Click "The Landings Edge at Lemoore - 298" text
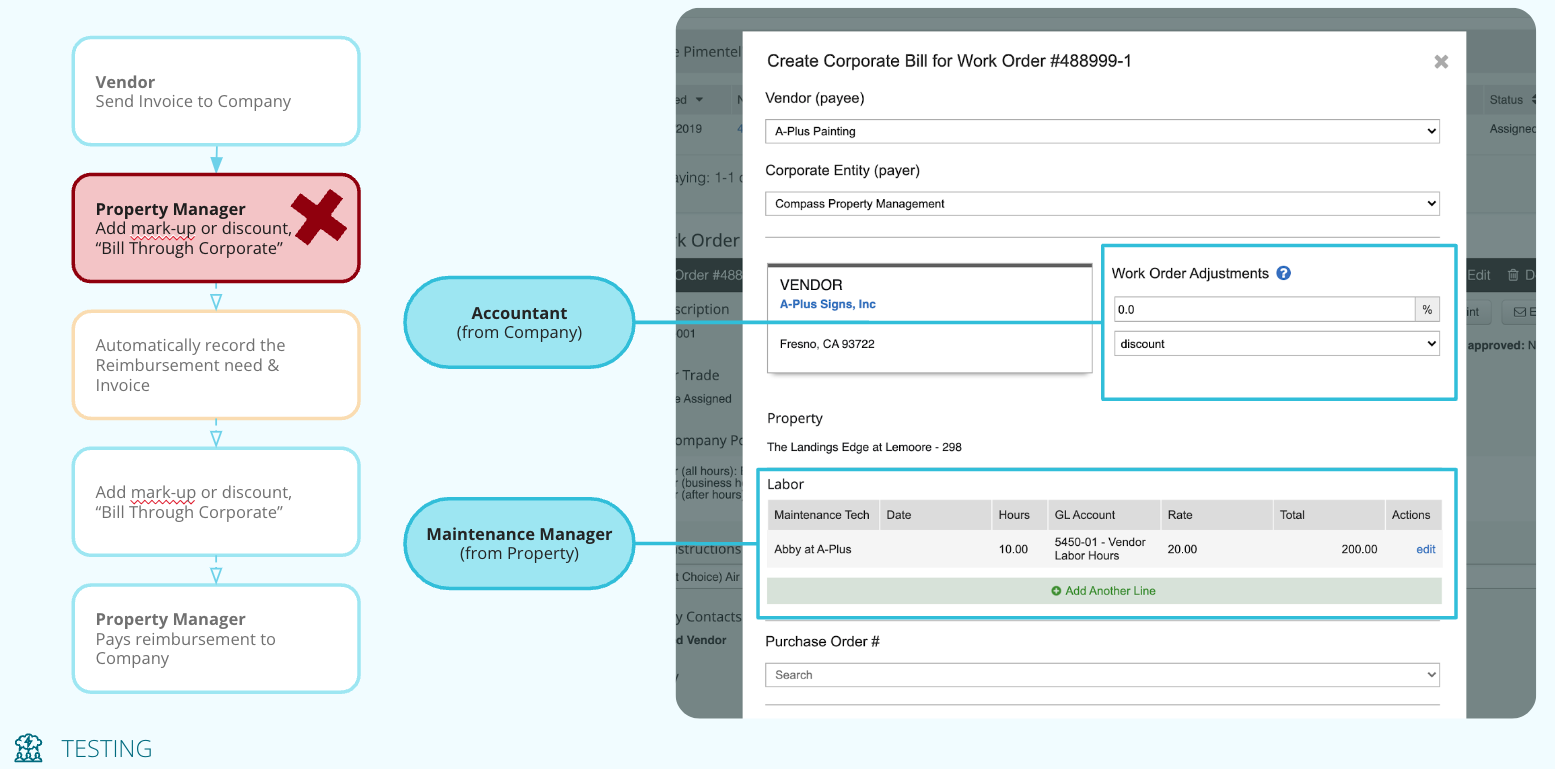1555x769 pixels. pos(864,447)
